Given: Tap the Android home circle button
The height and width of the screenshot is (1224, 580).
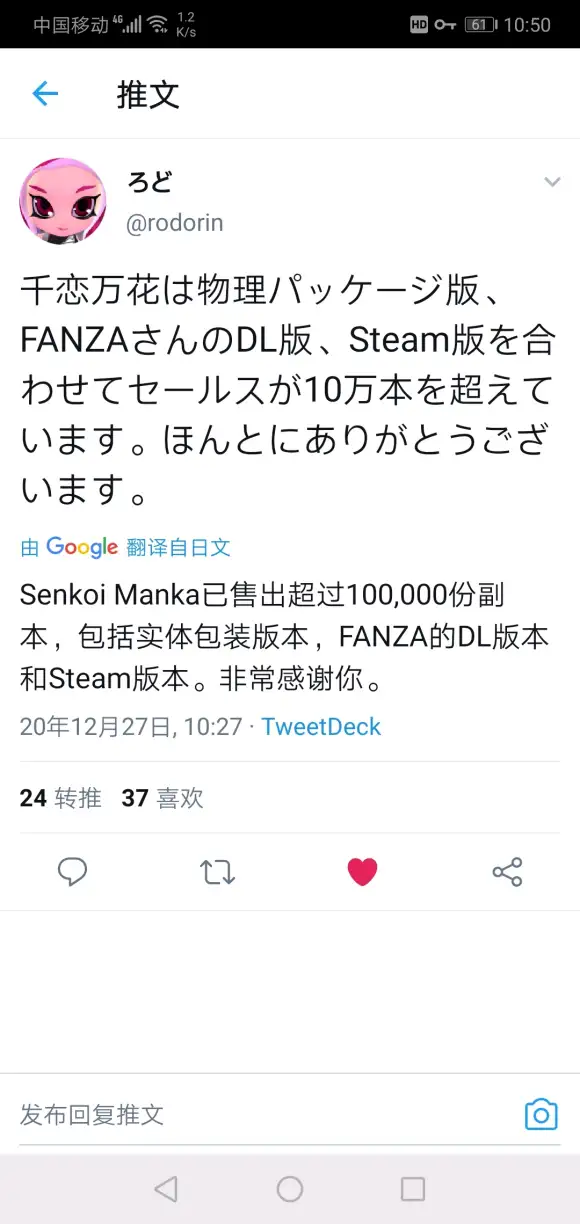Looking at the screenshot, I should [x=290, y=1188].
